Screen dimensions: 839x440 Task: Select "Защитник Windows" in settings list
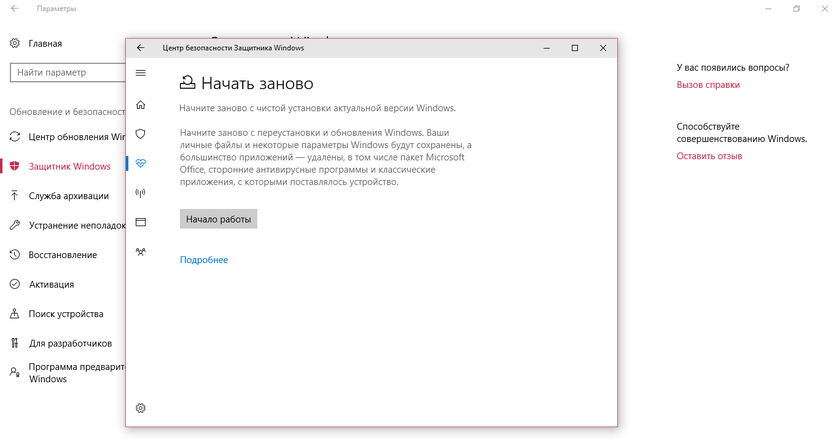pyautogui.click(x=69, y=166)
